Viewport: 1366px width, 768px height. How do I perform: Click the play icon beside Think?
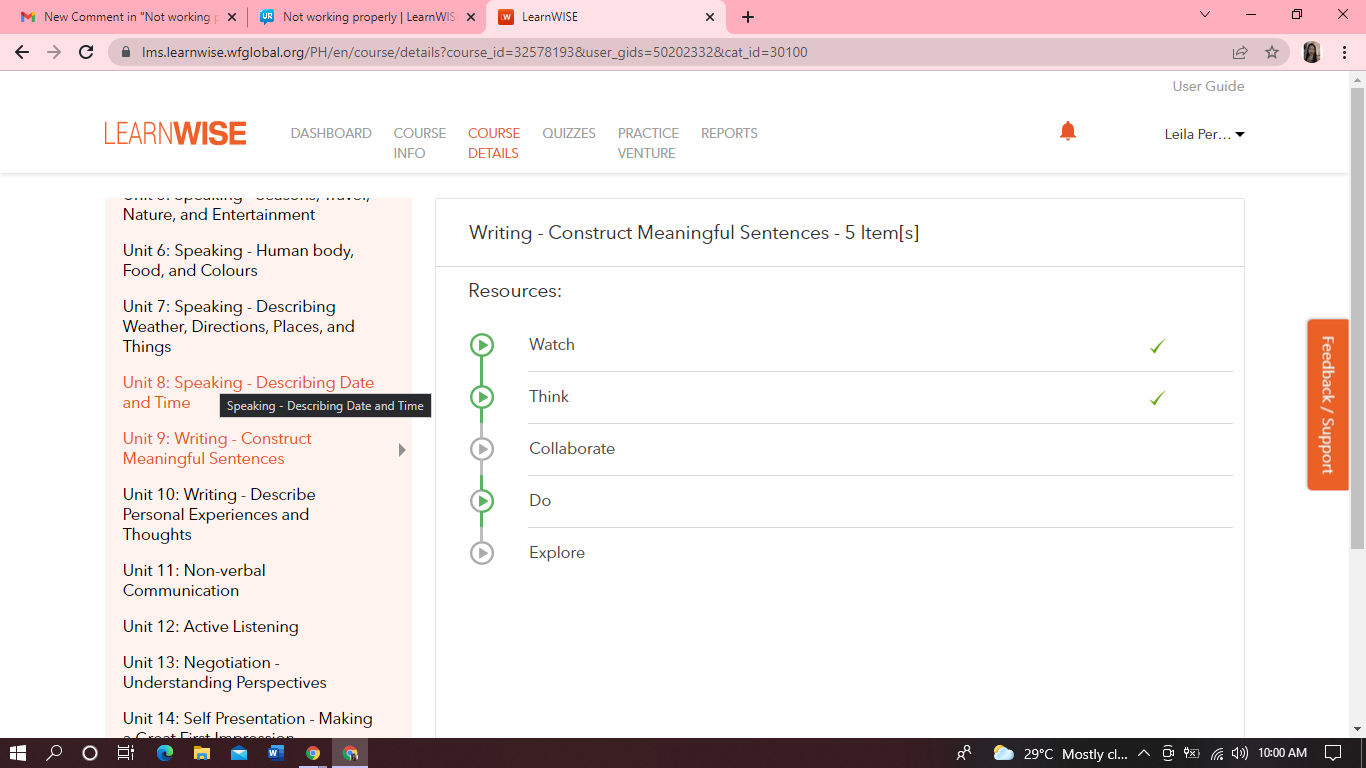coord(482,397)
